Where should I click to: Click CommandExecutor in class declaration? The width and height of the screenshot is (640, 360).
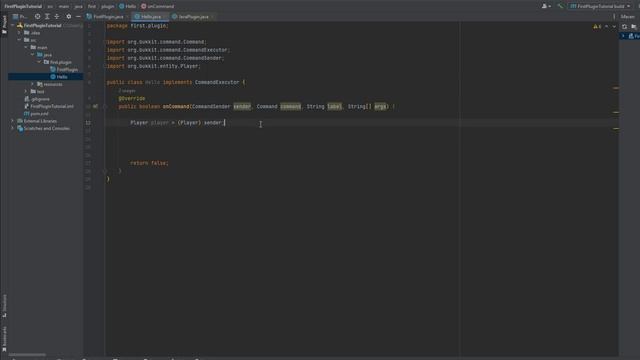[217, 82]
